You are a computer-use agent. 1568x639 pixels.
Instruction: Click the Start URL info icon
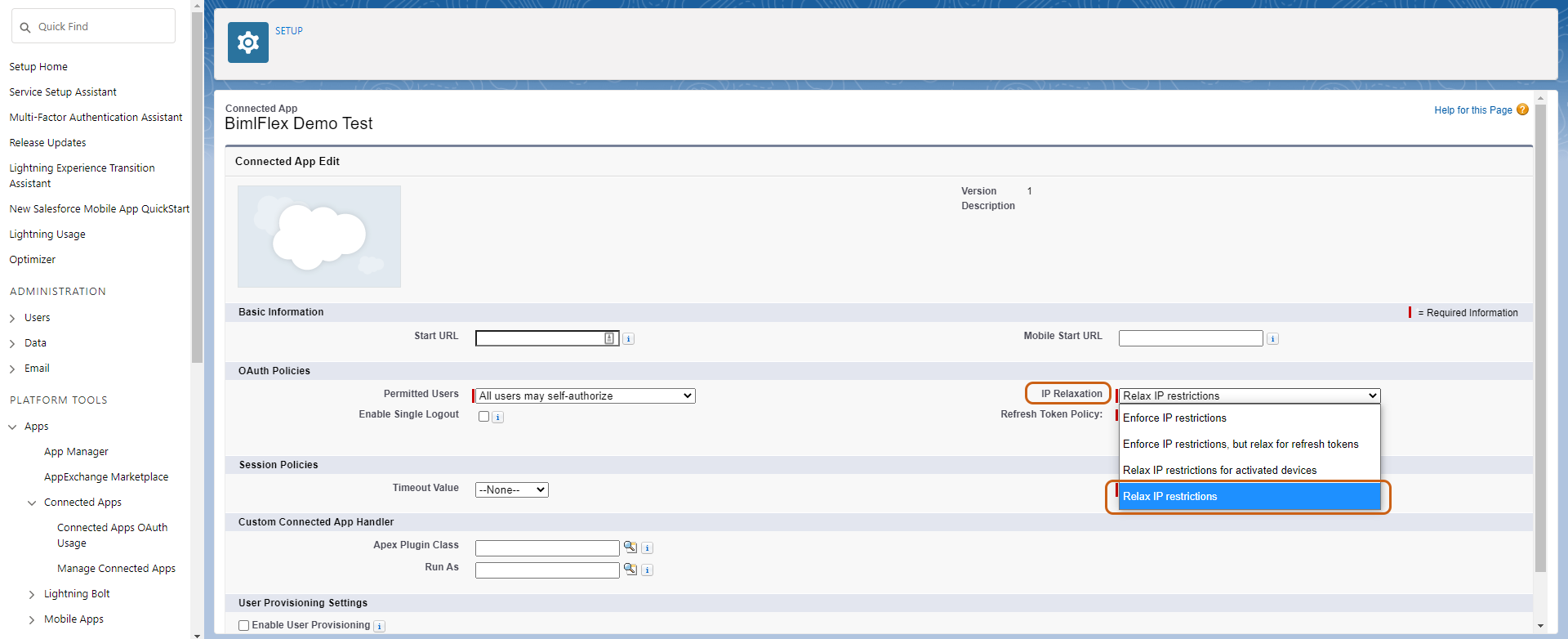pyautogui.click(x=629, y=339)
